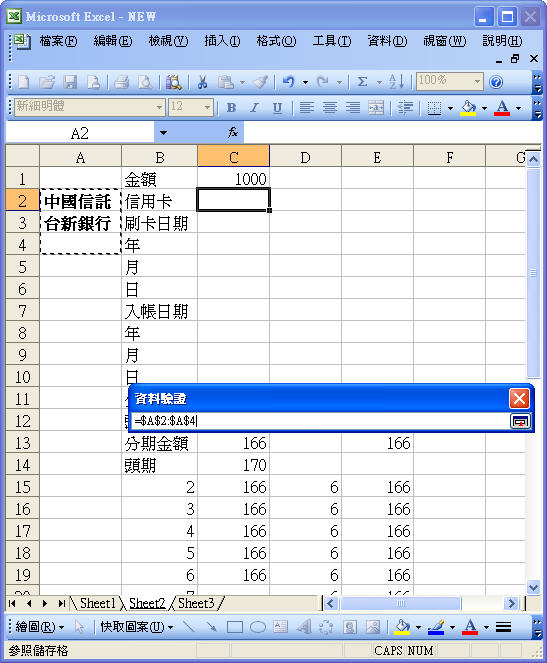This screenshot has height=663, width=547.
Task: Open the 編輯(E) Edit menu
Action: 113,41
